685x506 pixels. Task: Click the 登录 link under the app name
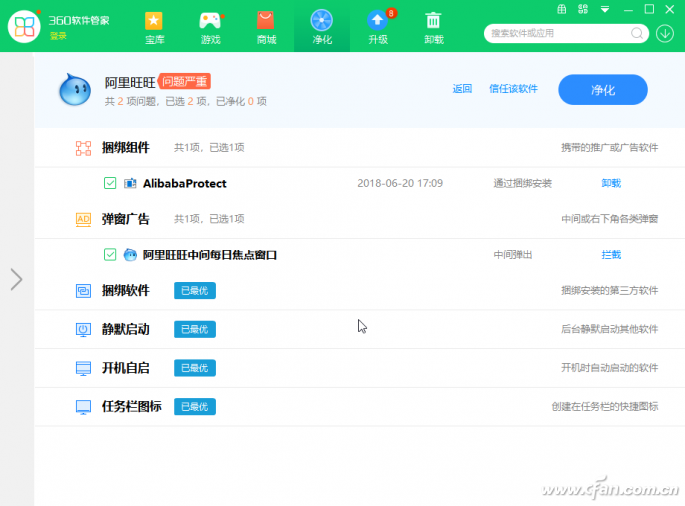pos(58,36)
